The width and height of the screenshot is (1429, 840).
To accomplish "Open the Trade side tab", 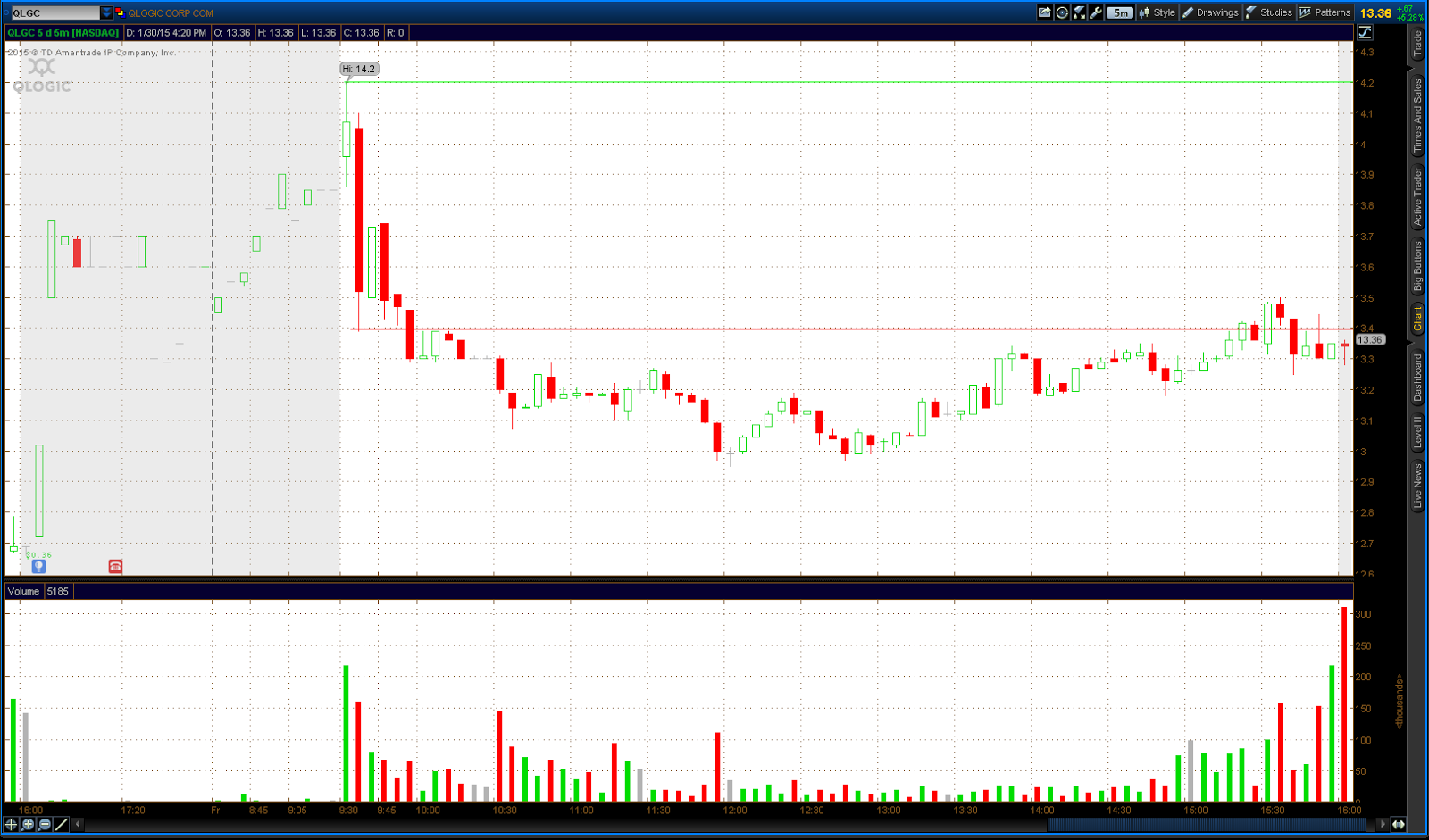I will 1417,45.
